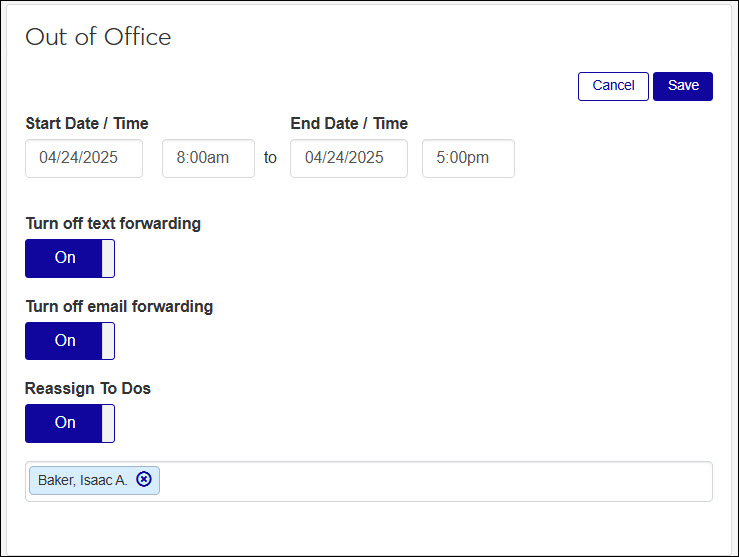Viewport: 739px width, 557px height.
Task: Click the Out of Office heading
Action: 98,37
